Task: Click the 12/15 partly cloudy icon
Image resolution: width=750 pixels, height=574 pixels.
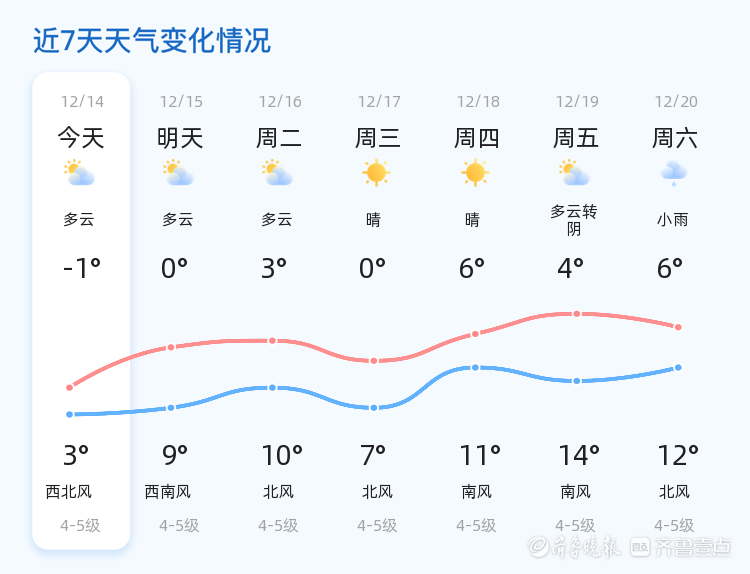Action: (x=178, y=173)
